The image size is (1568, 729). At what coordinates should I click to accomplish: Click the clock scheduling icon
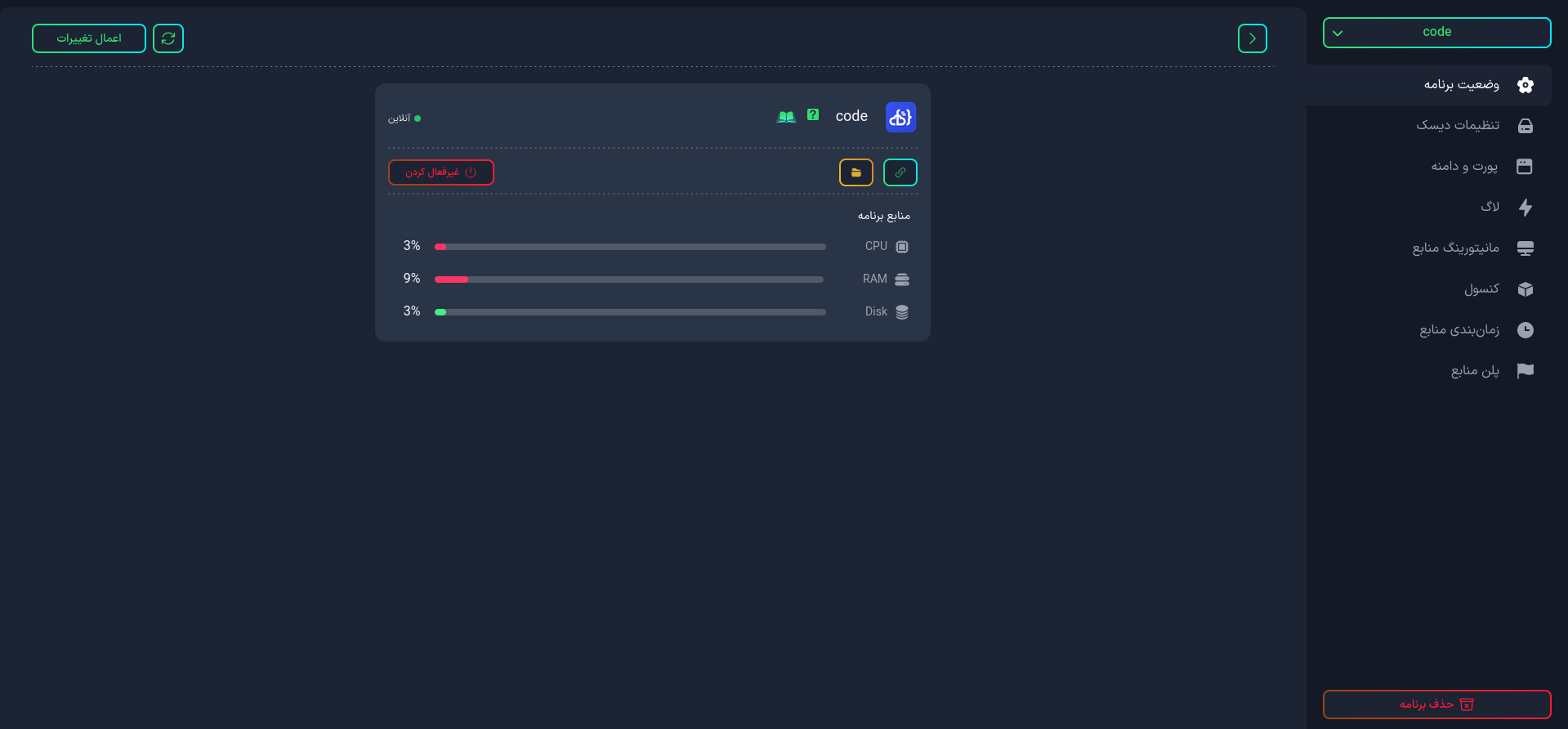pyautogui.click(x=1525, y=330)
